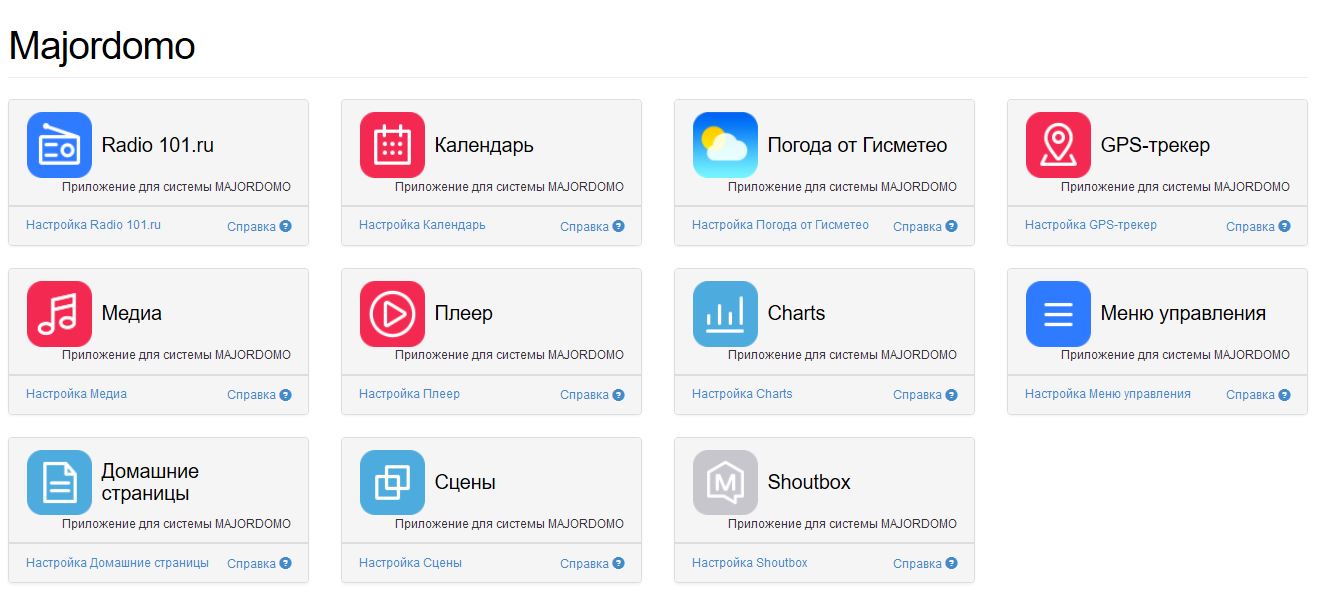Viewport: 1318px width, 597px height.
Task: Click the Погода от Гисметео title text
Action: point(857,145)
